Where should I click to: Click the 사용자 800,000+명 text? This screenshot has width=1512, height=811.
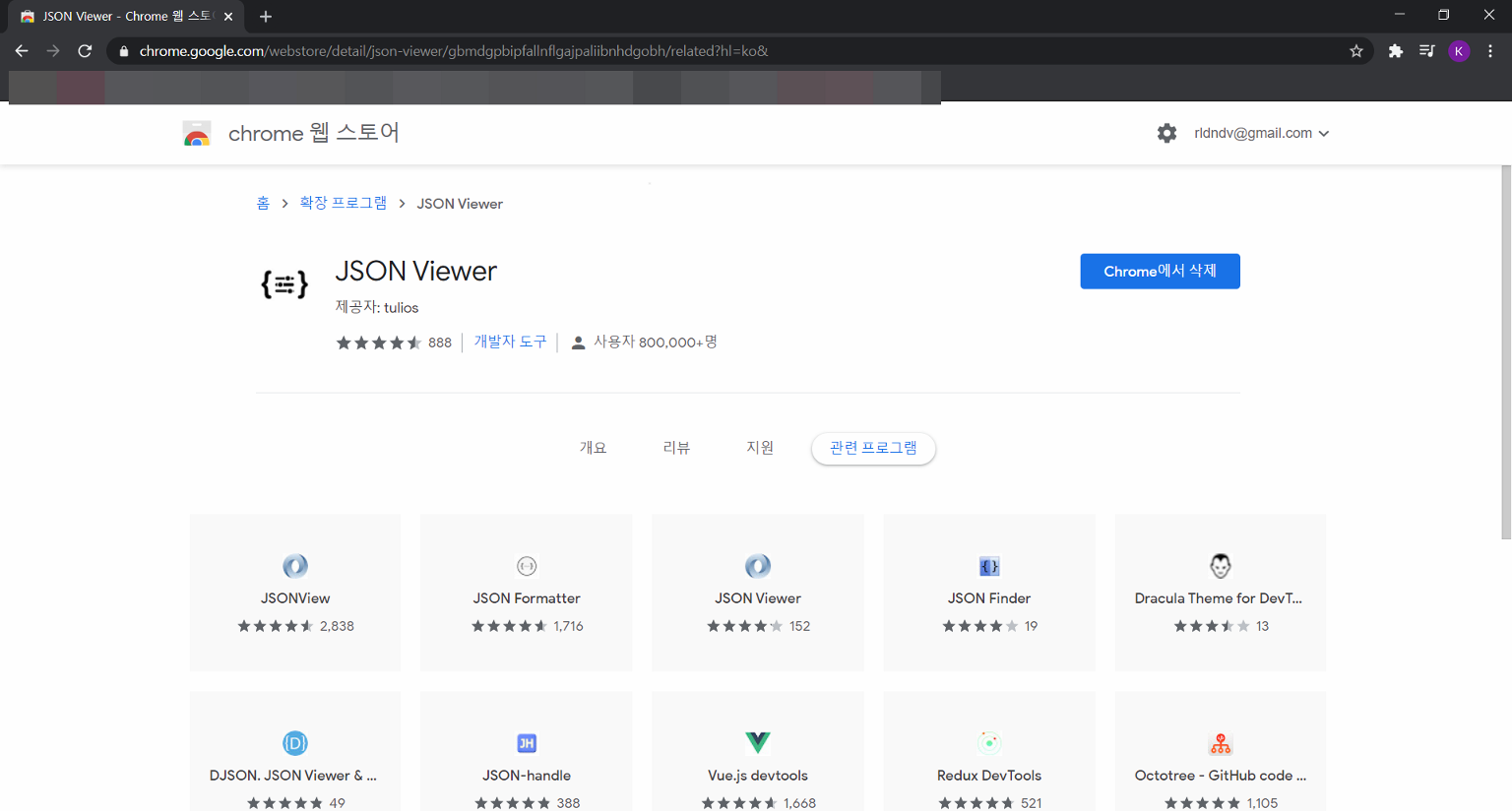click(655, 342)
